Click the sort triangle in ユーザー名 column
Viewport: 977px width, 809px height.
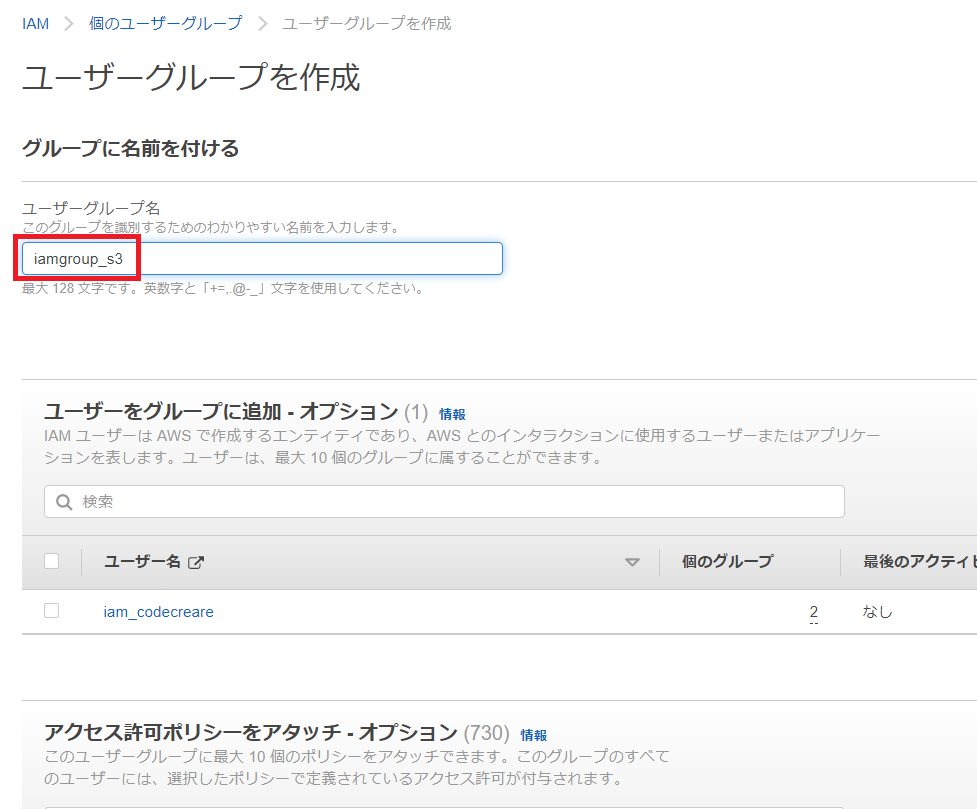(632, 563)
